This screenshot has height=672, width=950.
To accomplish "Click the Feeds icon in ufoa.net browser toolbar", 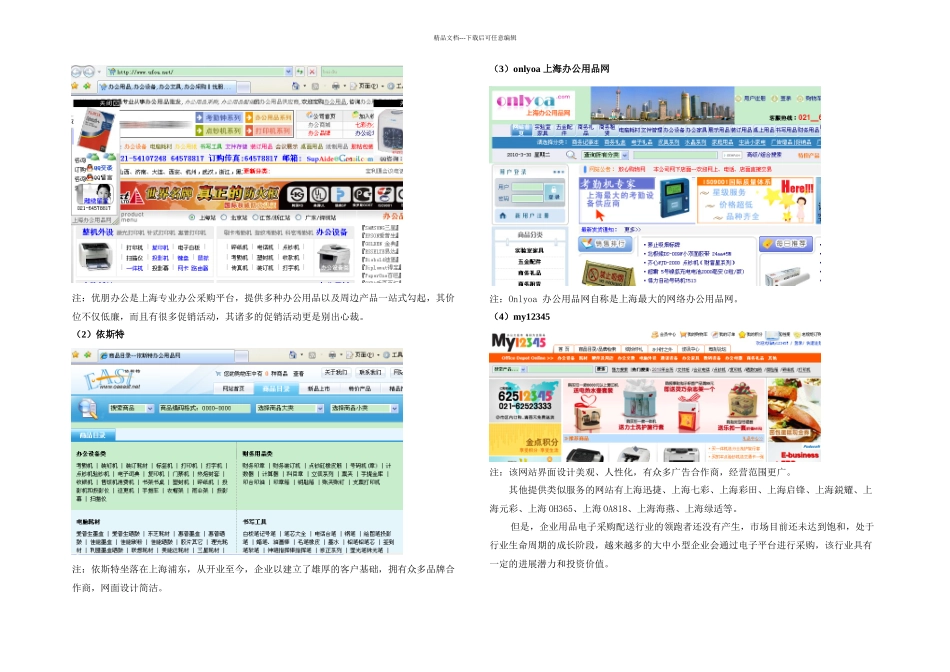I will pos(315,86).
